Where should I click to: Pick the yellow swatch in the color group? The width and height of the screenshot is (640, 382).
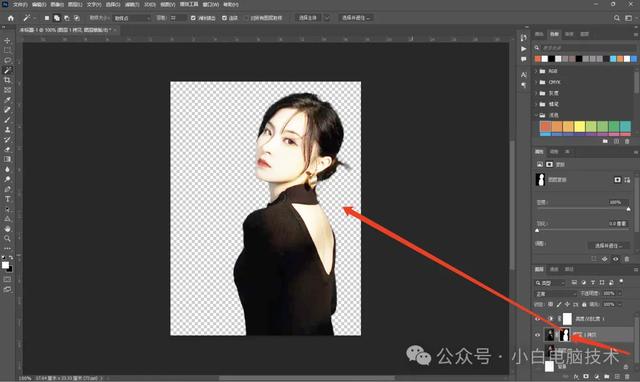click(x=579, y=126)
